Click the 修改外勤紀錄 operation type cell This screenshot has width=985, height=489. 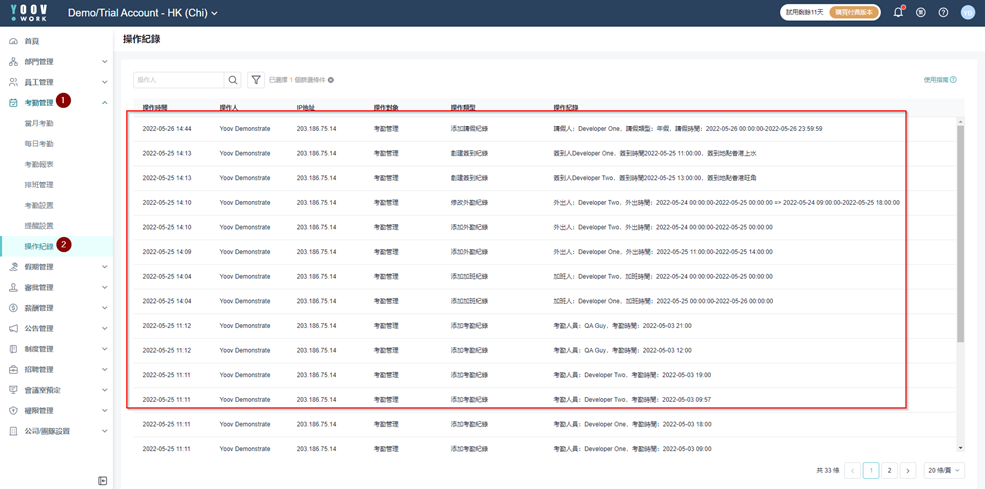(470, 202)
